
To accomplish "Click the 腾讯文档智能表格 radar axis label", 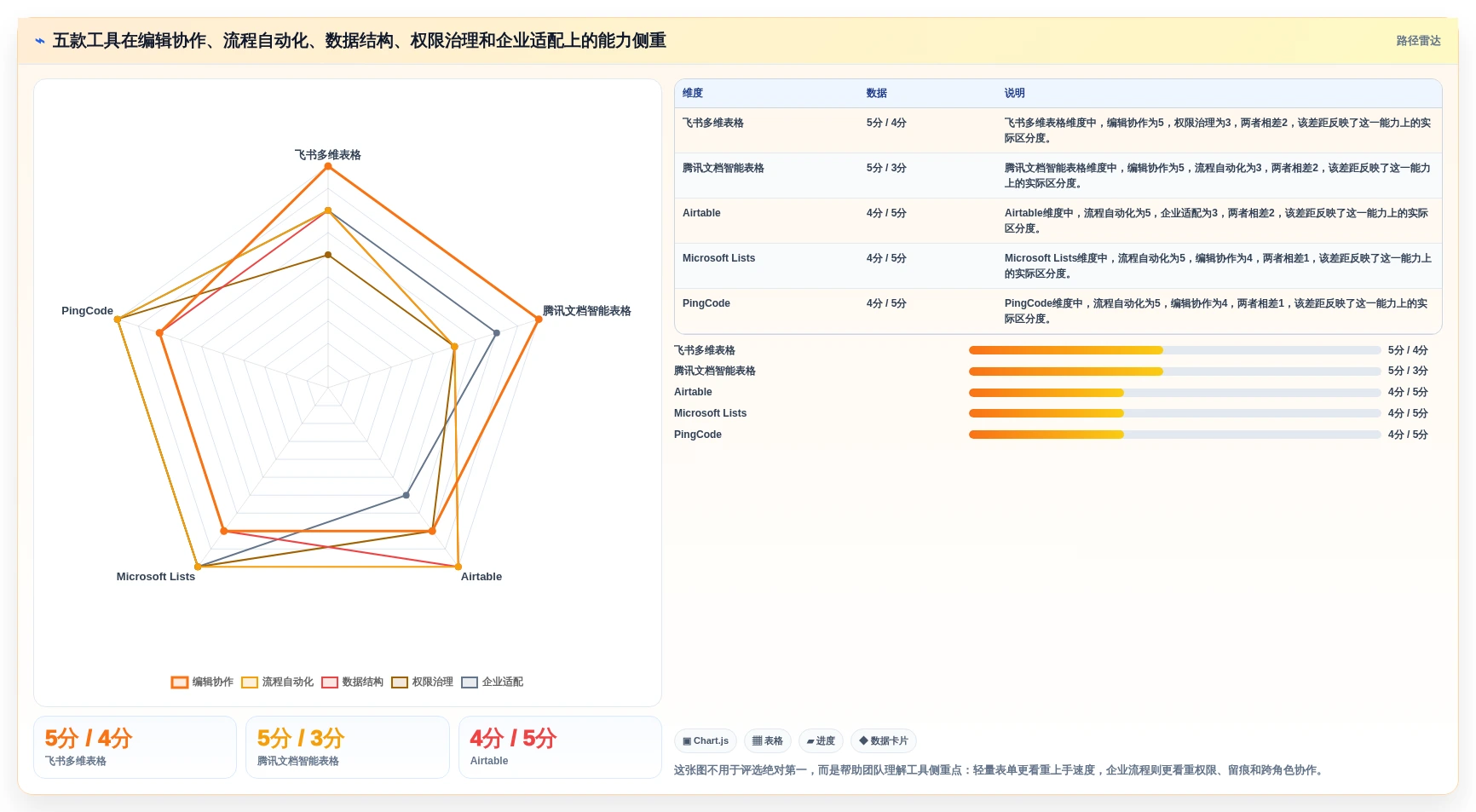I will (587, 311).
